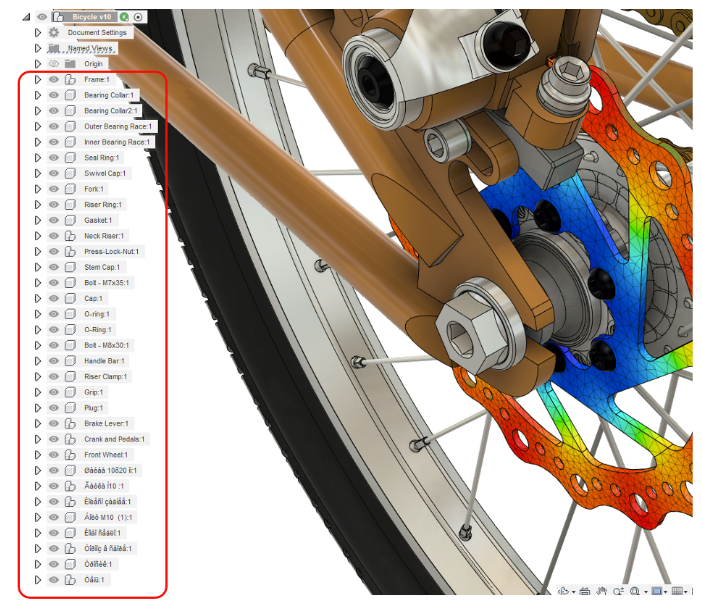Expand the Brake Lever:1 node

point(37,424)
